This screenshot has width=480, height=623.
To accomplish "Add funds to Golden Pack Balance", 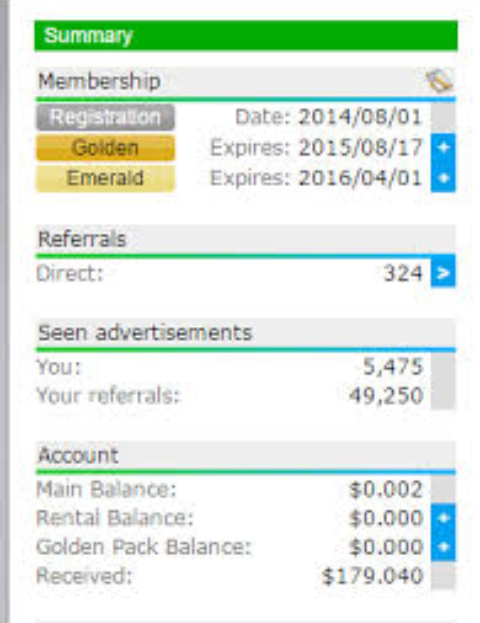I will click(x=443, y=547).
